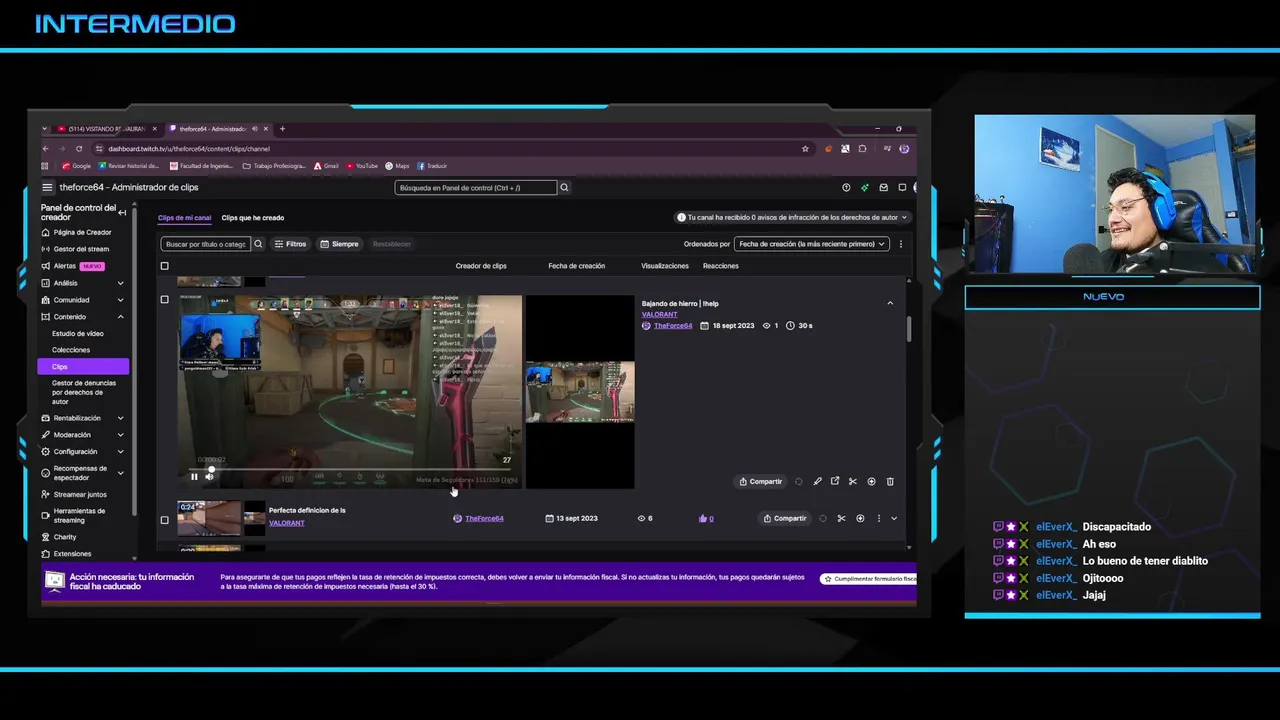Image resolution: width=1280 pixels, height=720 pixels.
Task: Click plus circle on Perfecta definicion row
Action: tap(860, 518)
